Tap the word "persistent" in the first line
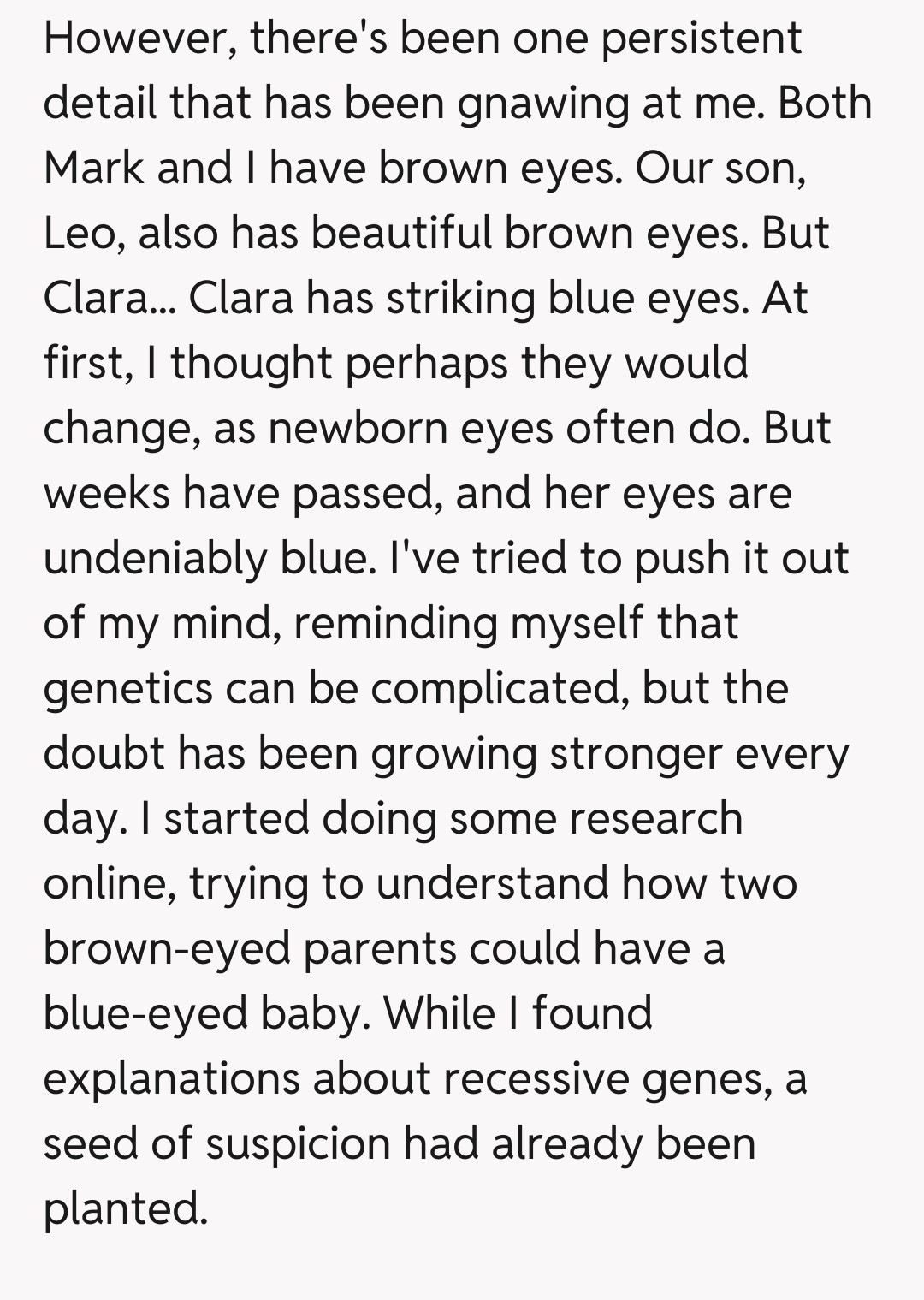This screenshot has width=924, height=1300. pos(702,38)
